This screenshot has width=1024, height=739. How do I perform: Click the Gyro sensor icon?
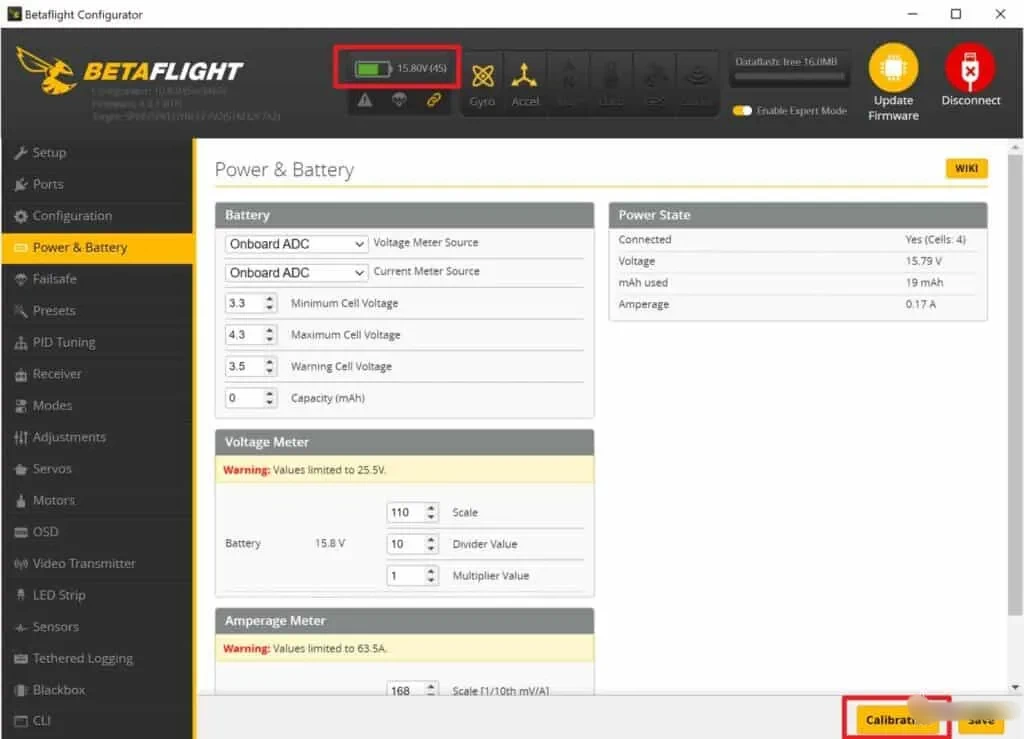pos(483,76)
